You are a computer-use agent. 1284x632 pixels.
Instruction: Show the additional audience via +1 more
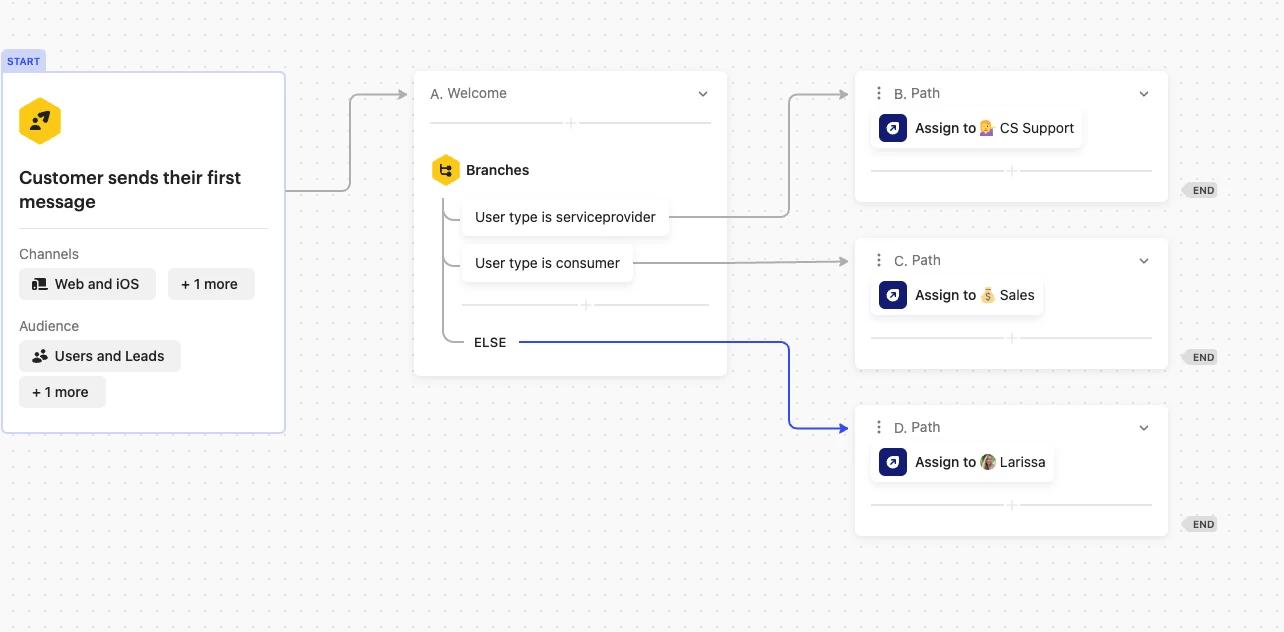click(x=62, y=392)
